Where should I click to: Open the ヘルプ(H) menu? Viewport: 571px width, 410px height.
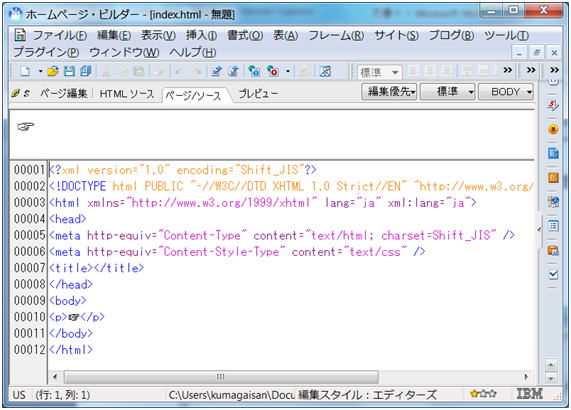coord(193,52)
